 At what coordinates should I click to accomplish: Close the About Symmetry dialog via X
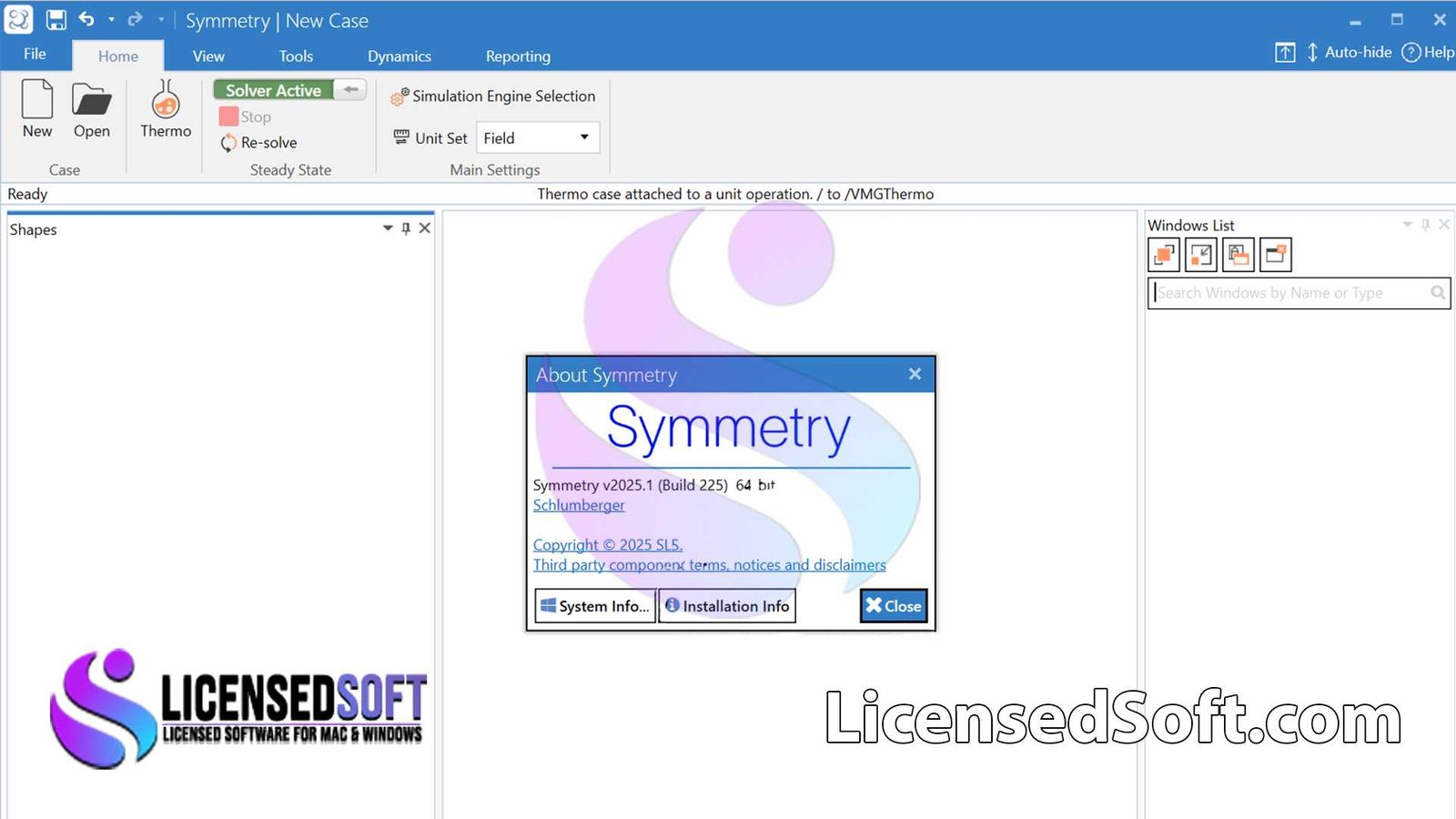click(915, 374)
